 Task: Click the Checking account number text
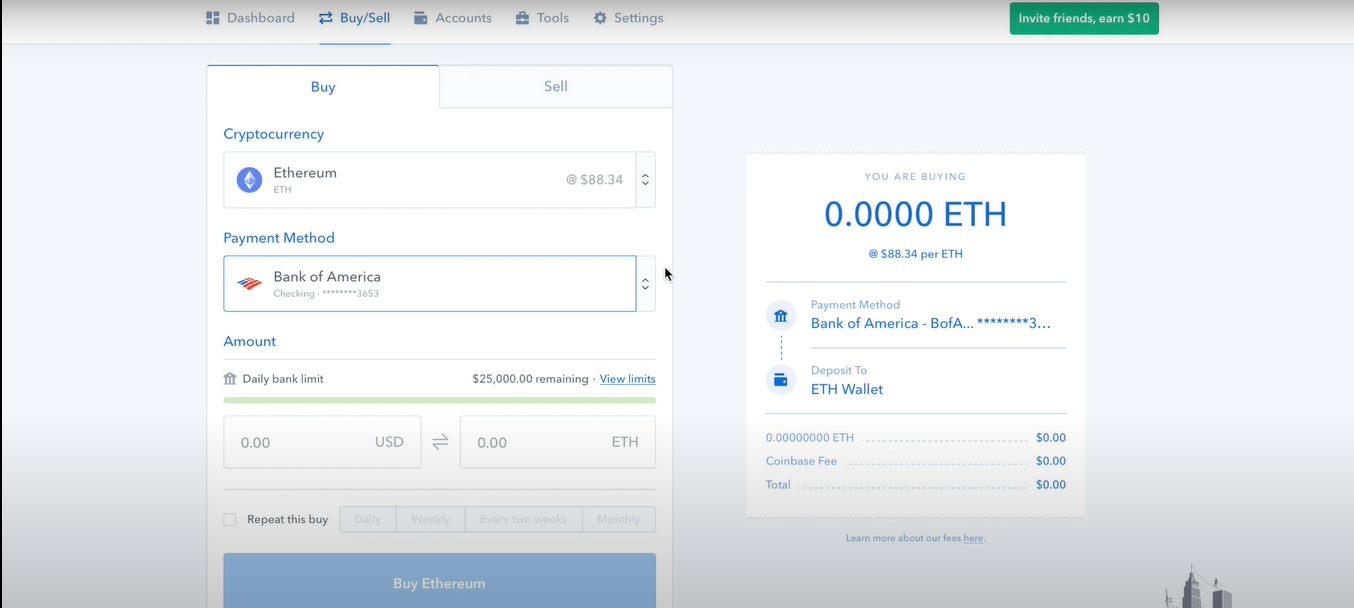[x=326, y=294]
